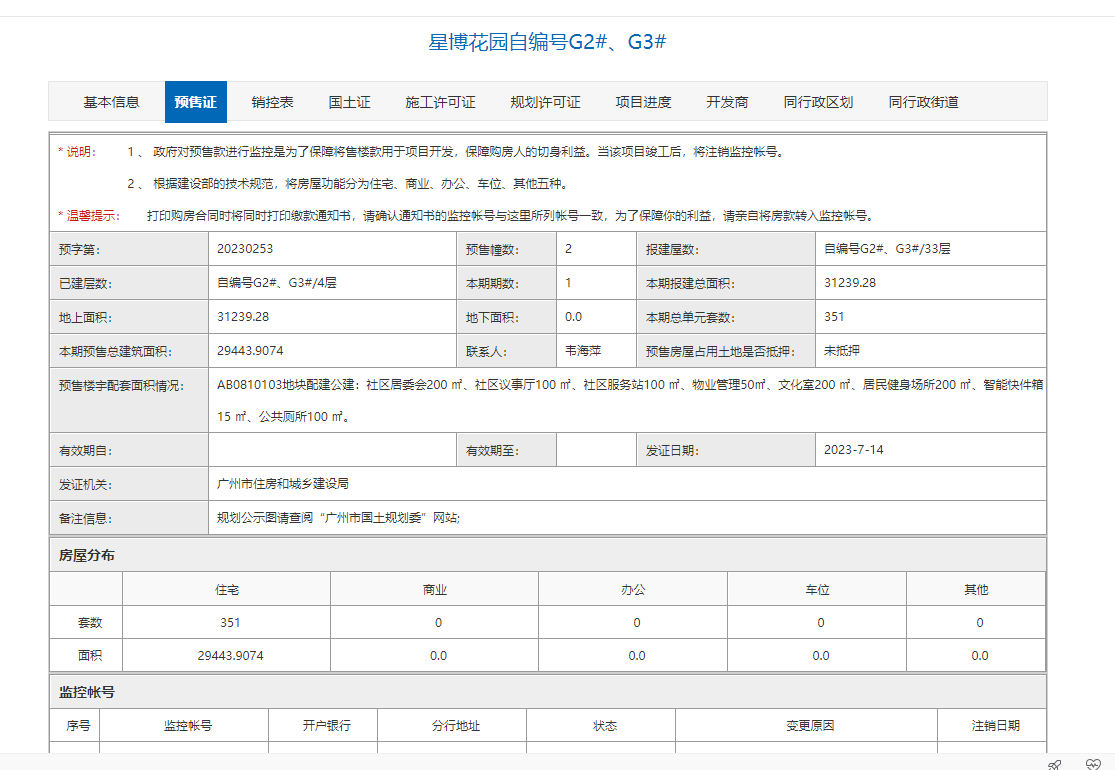This screenshot has height=770, width=1115.
Task: Switch to the 销控表 tab
Action: [x=272, y=102]
